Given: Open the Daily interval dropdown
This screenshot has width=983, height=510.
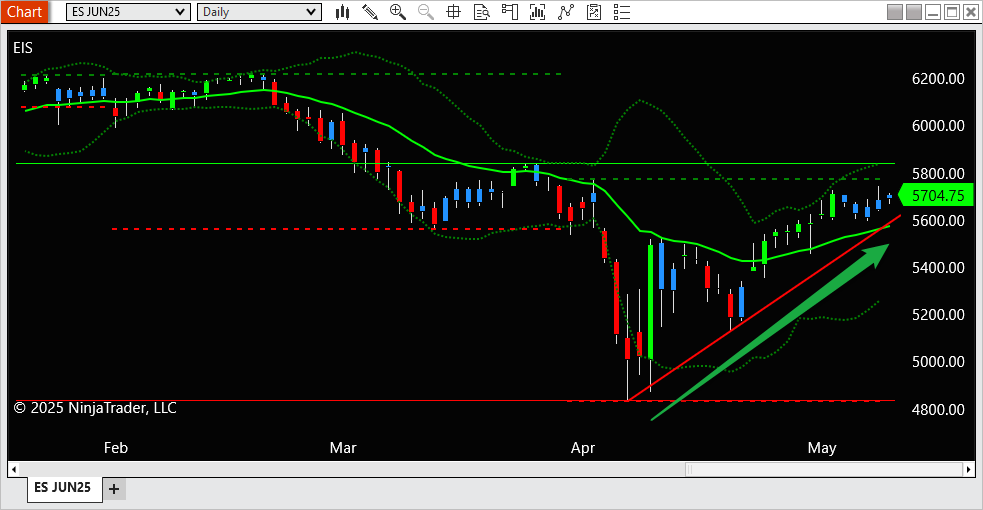Looking at the screenshot, I should 259,12.
